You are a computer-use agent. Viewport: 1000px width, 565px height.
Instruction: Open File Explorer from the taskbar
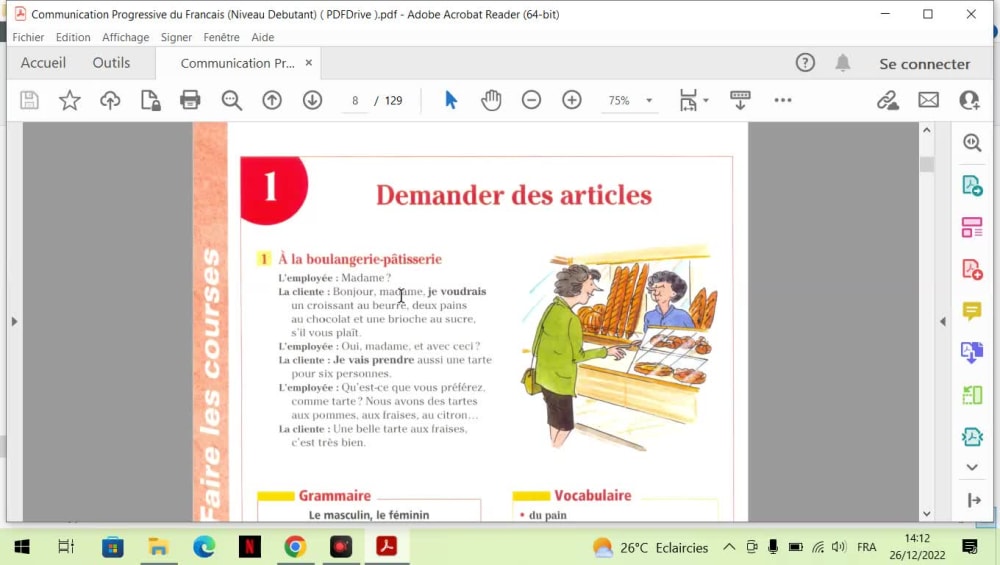(x=158, y=547)
